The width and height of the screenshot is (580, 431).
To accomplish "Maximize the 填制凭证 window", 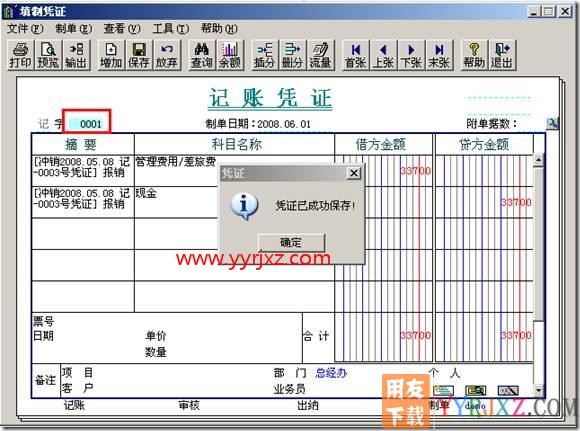I will 549,12.
